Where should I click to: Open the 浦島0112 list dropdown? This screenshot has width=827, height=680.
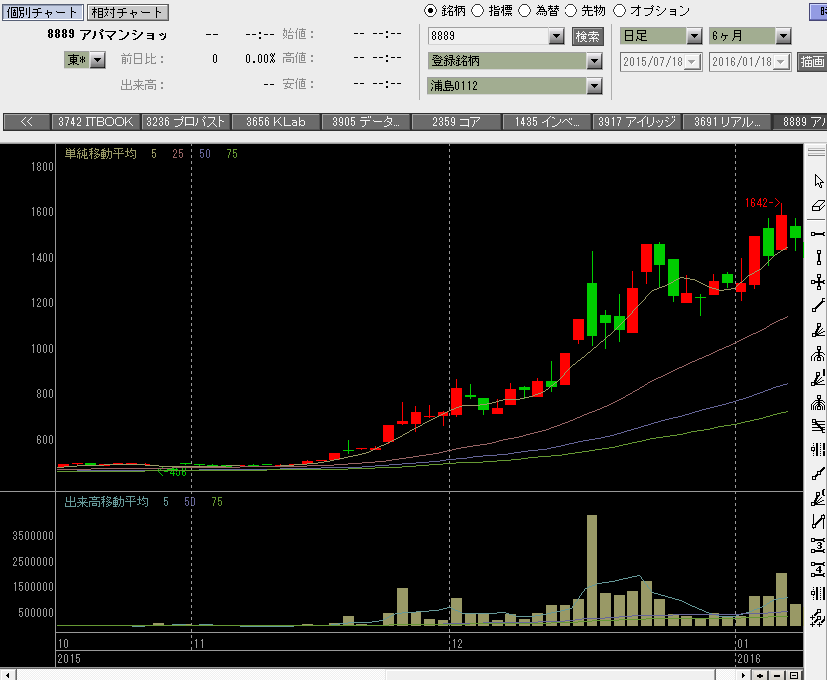(x=594, y=85)
